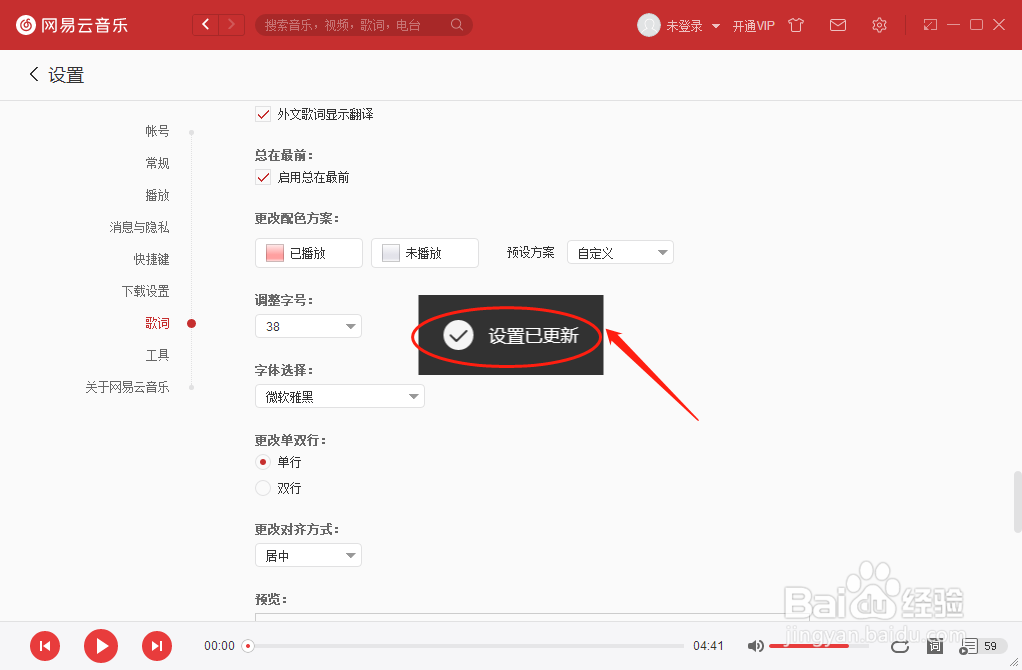
Task: Open the skin/theme shirt icon
Action: point(795,24)
